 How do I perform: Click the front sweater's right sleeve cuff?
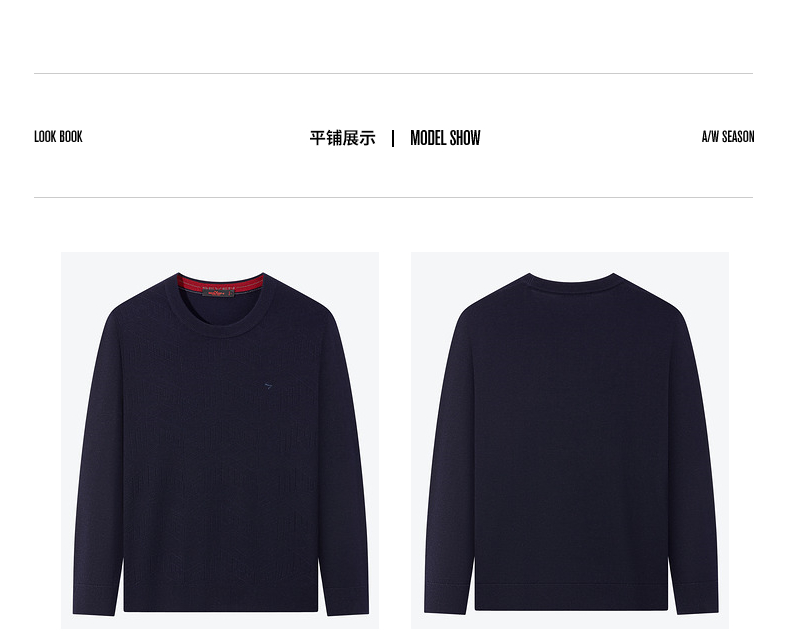coord(347,600)
